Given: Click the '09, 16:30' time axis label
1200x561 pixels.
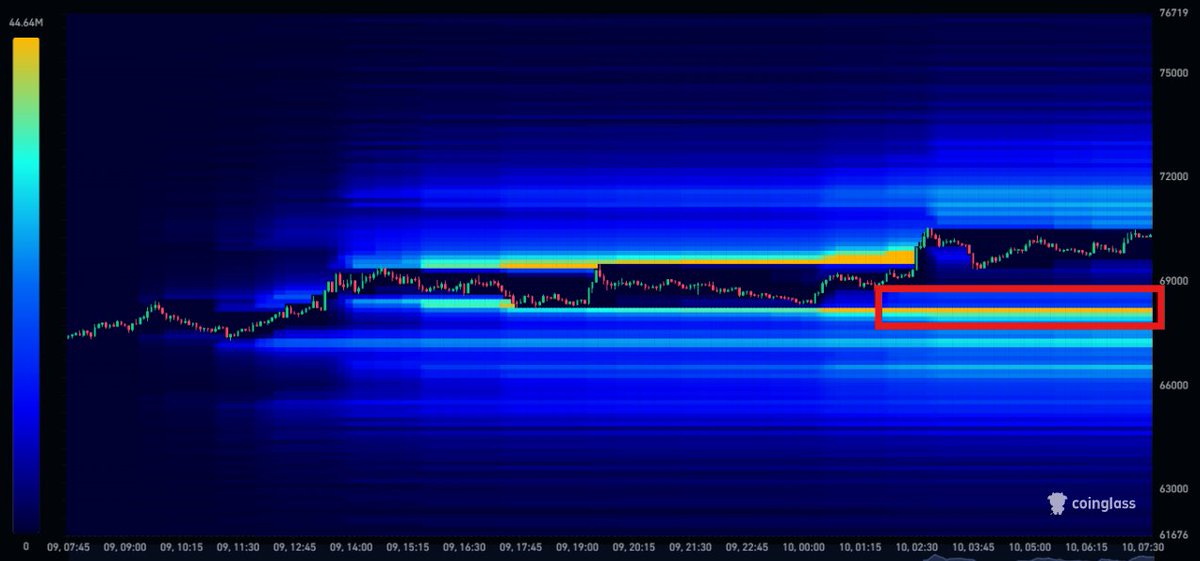Looking at the screenshot, I should (x=464, y=548).
